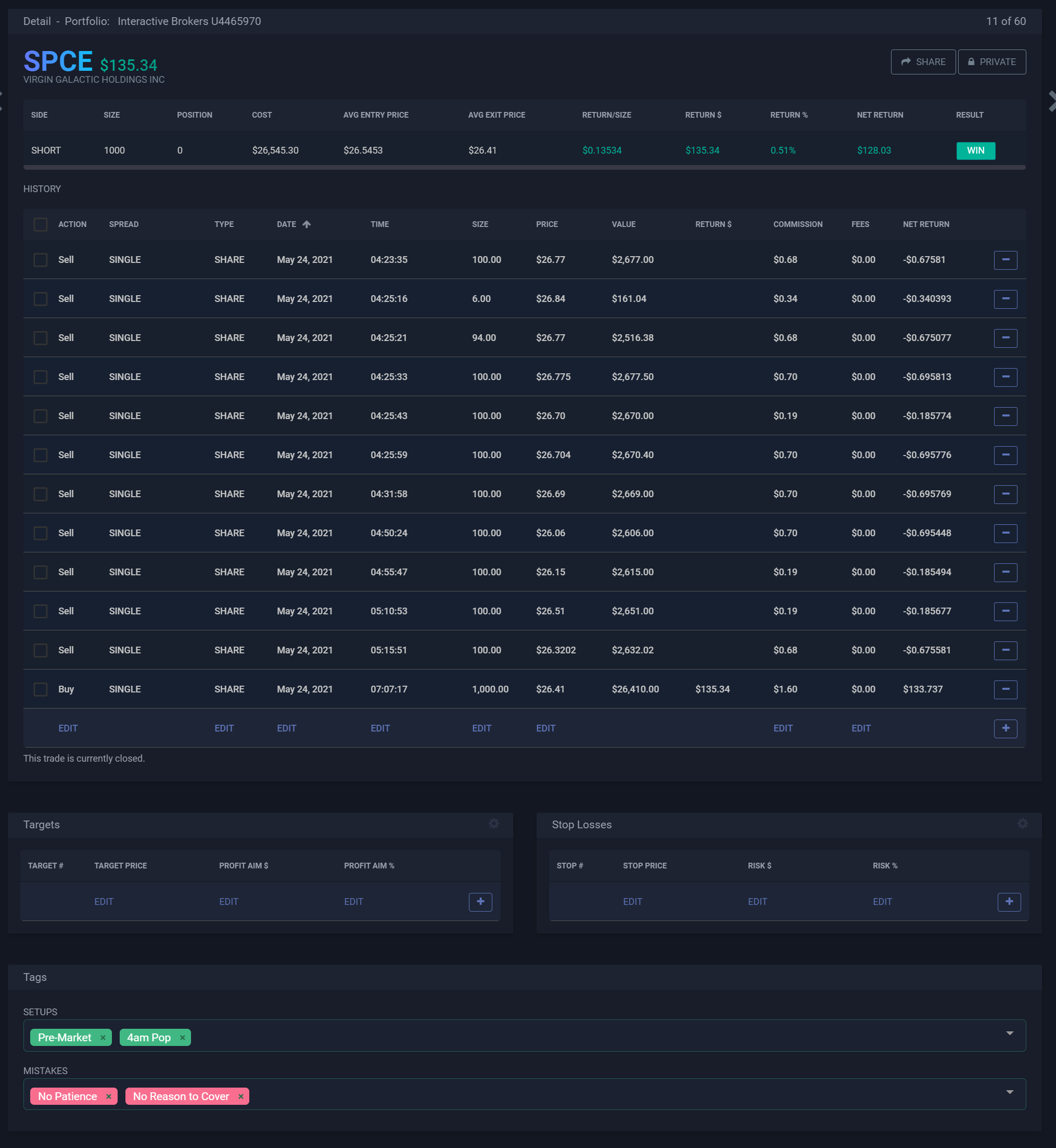Check the 6.00 size Sell row checkbox

coord(41,299)
